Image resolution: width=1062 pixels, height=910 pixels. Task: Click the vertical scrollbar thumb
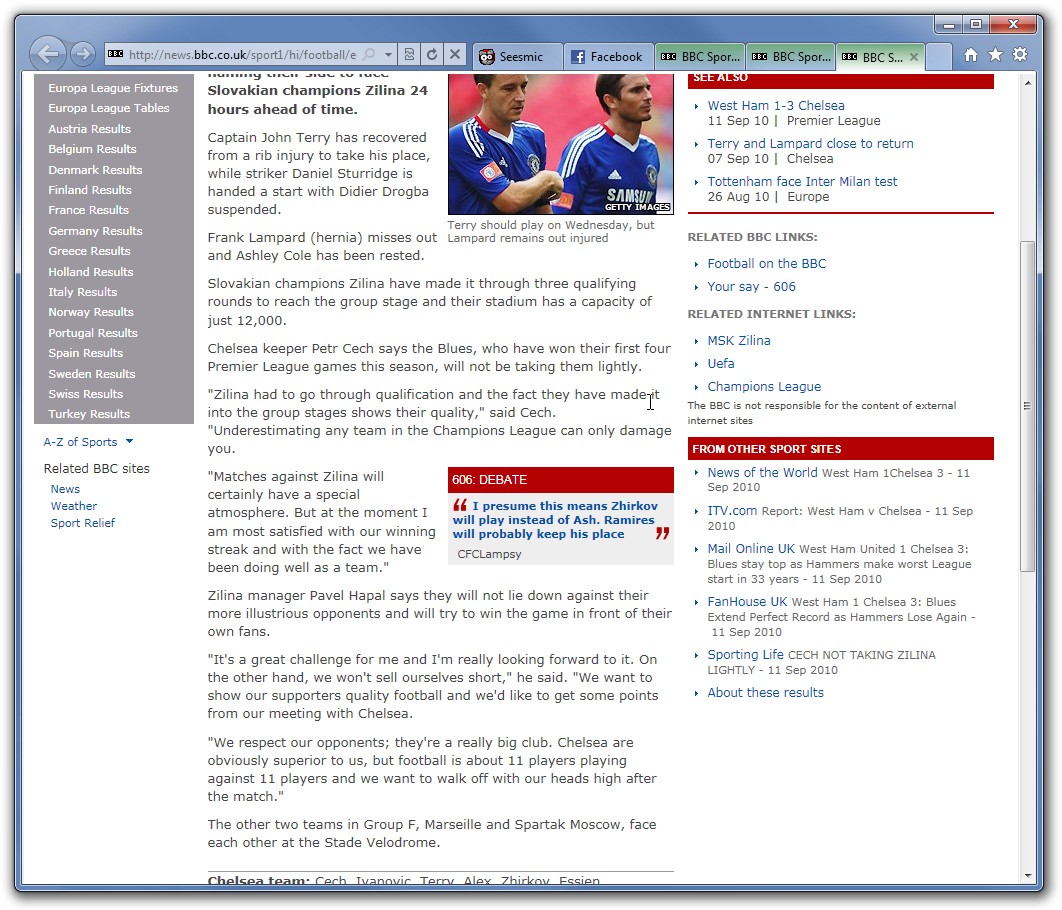pos(1027,406)
